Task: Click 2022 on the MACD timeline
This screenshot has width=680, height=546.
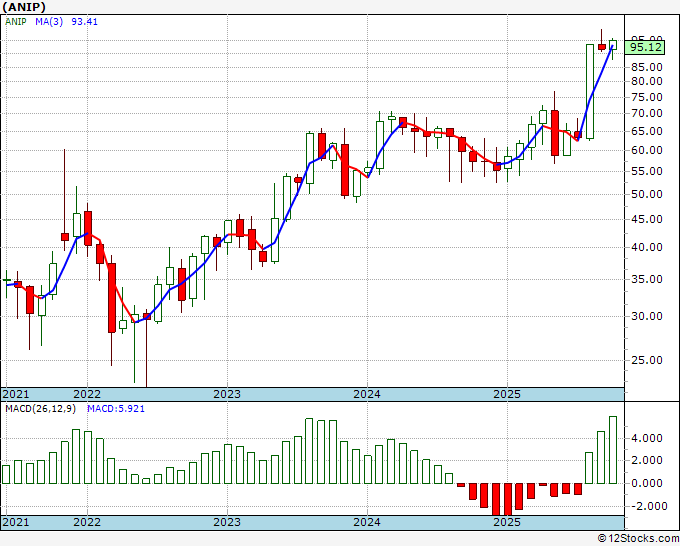Action: point(87,522)
